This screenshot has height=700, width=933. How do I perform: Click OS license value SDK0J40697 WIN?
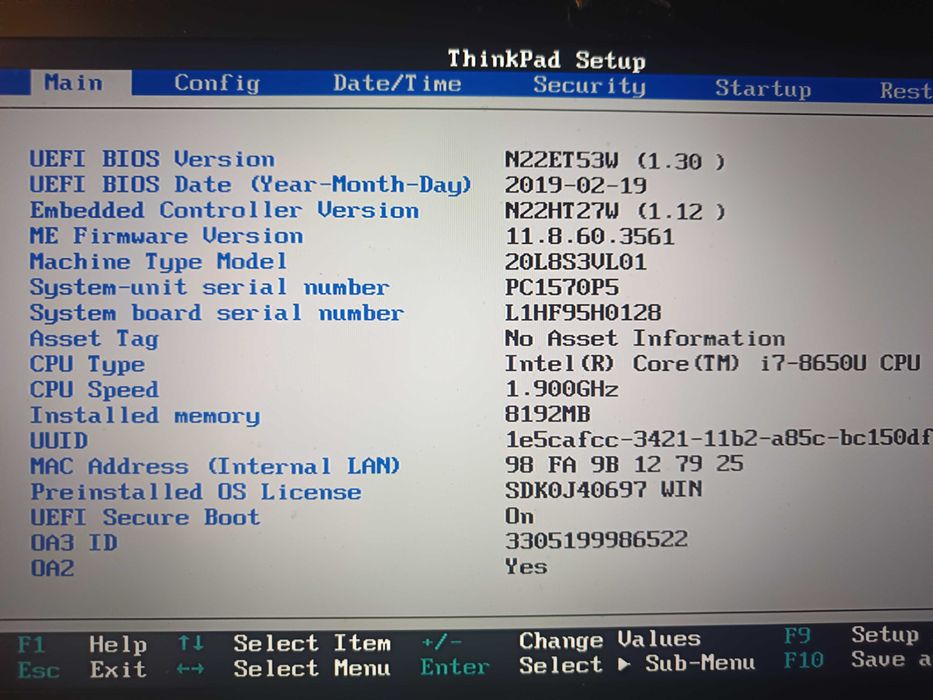click(603, 489)
